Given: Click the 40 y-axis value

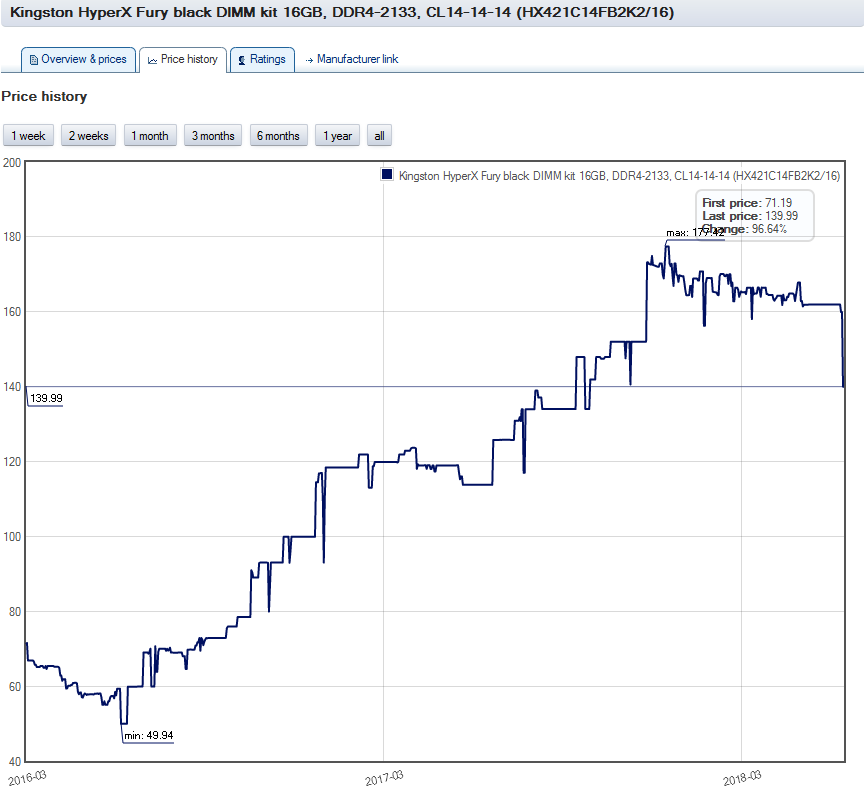Looking at the screenshot, I should coord(15,762).
